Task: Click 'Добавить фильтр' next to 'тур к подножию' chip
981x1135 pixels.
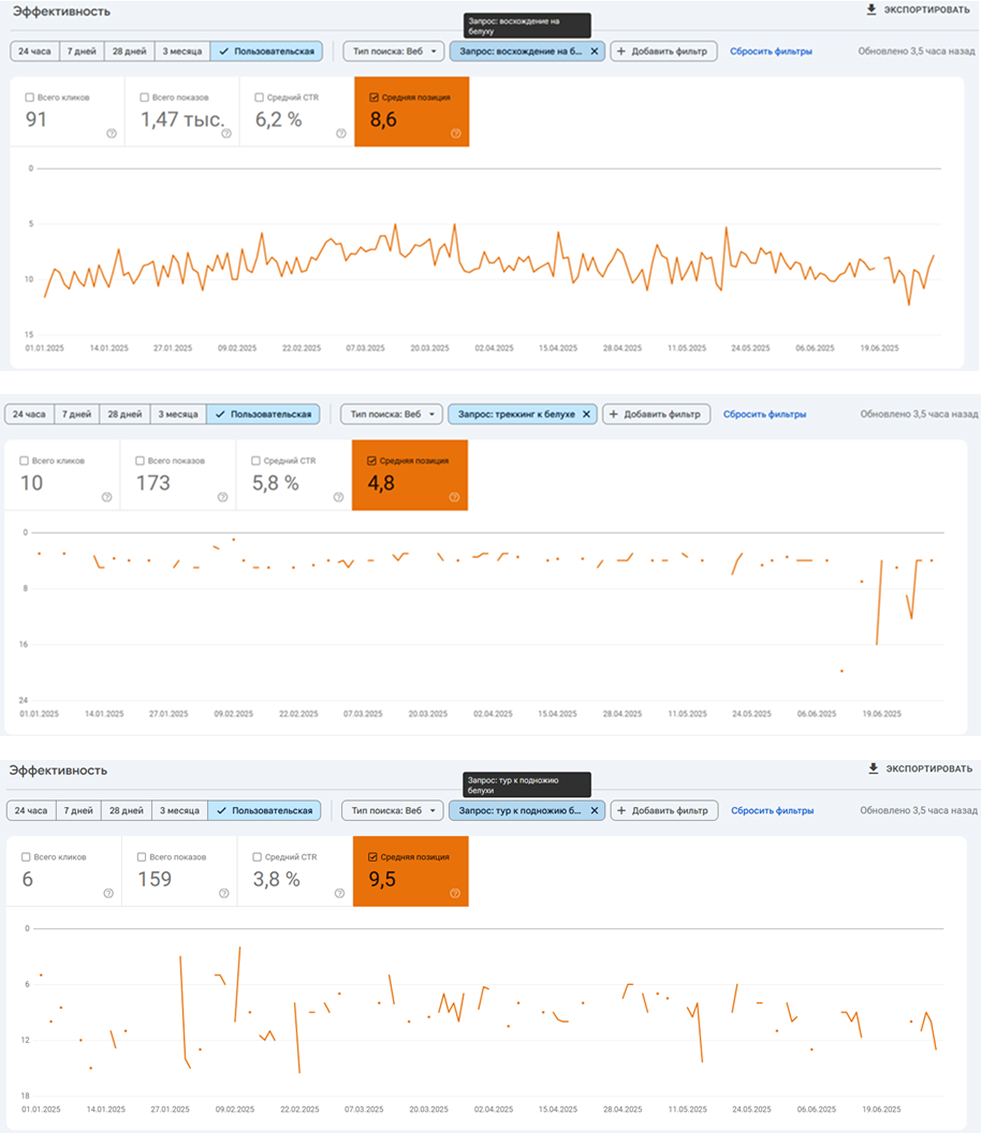Action: tap(663, 810)
